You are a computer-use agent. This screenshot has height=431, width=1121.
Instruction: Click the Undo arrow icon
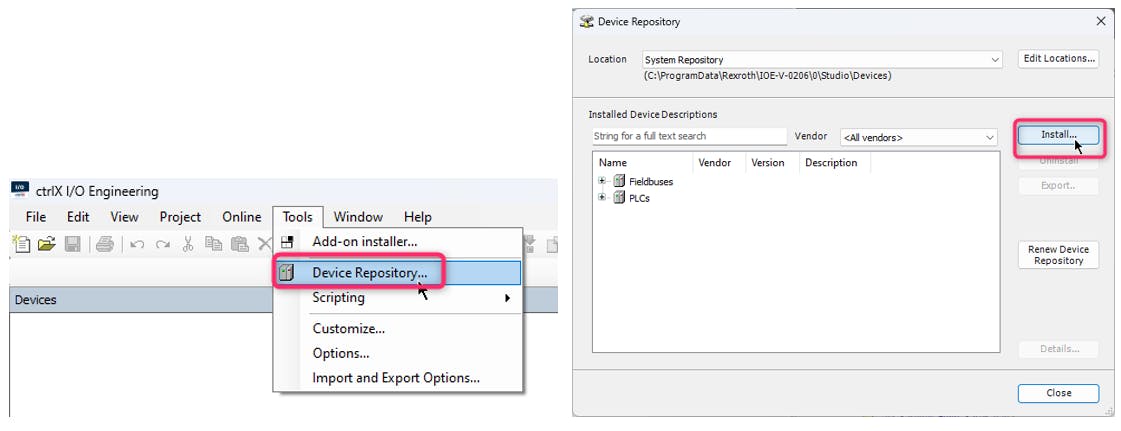(137, 244)
